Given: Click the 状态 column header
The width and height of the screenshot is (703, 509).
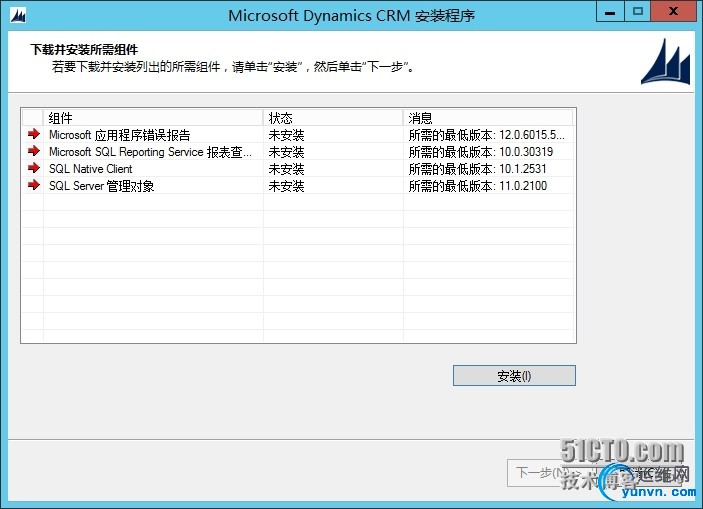Looking at the screenshot, I should pyautogui.click(x=333, y=118).
